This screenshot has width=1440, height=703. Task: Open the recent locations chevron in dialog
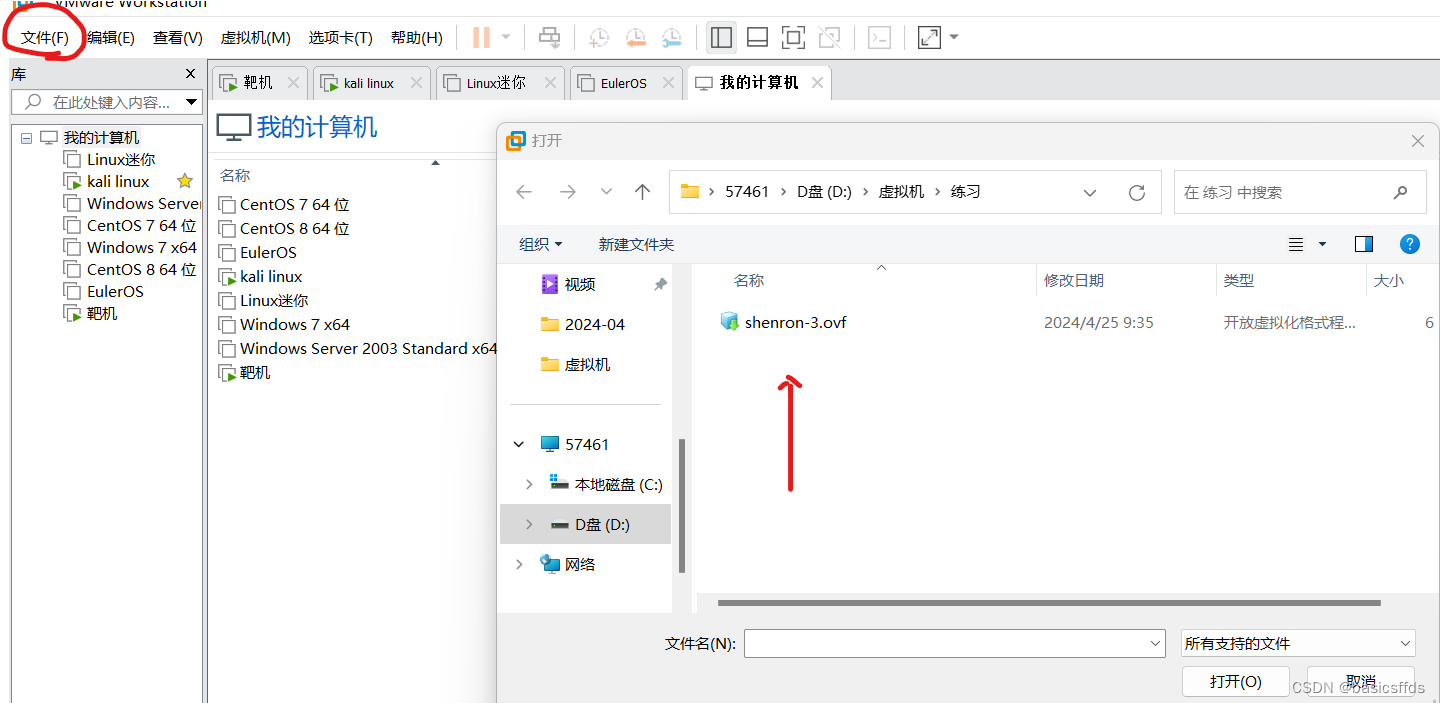tap(606, 192)
